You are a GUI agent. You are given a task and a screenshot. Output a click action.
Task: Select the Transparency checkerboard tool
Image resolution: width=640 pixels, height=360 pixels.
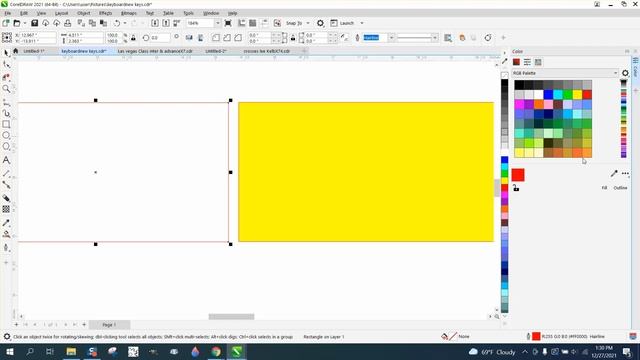click(6, 209)
